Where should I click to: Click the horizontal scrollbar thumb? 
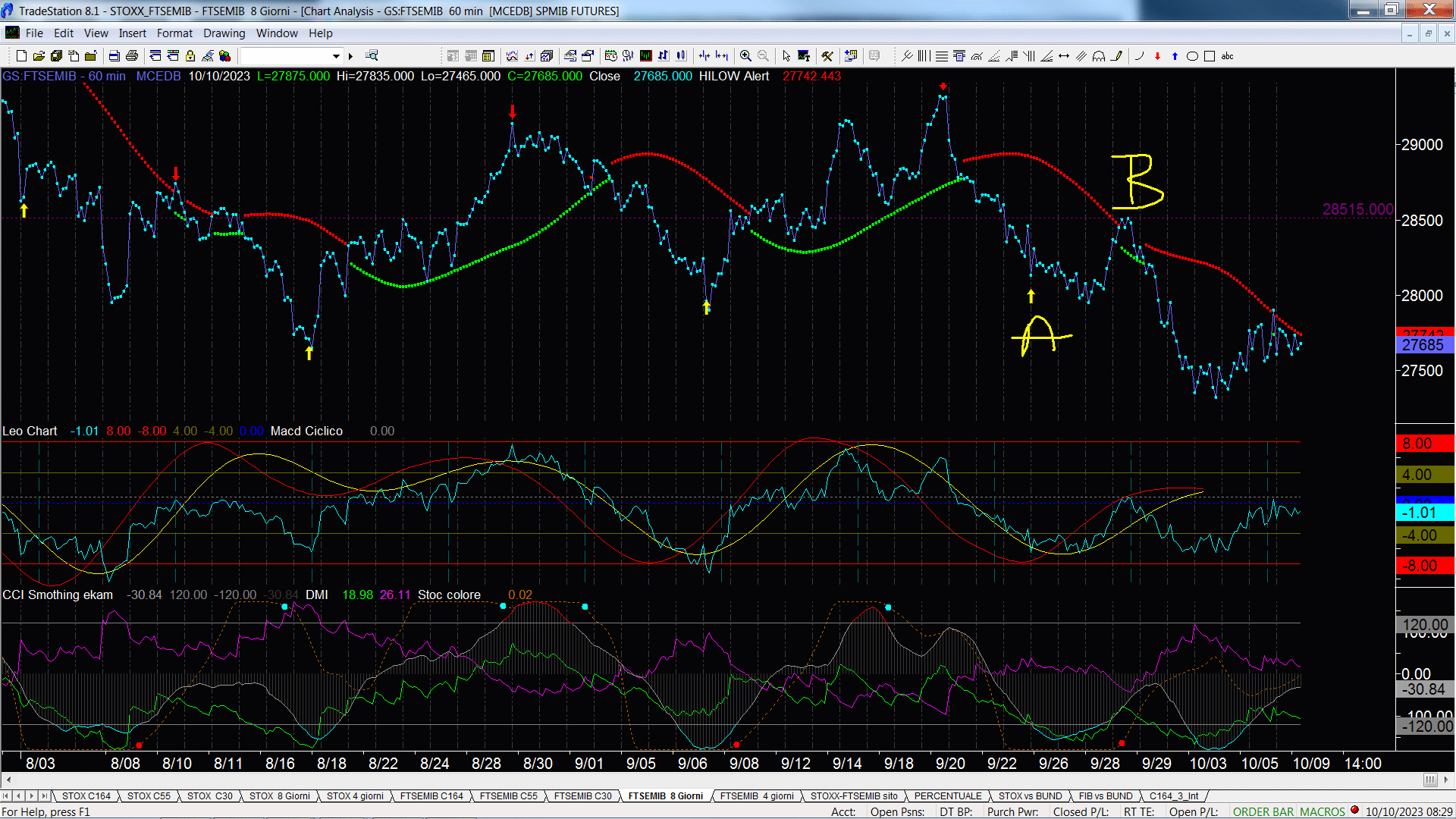pyautogui.click(x=1430, y=780)
